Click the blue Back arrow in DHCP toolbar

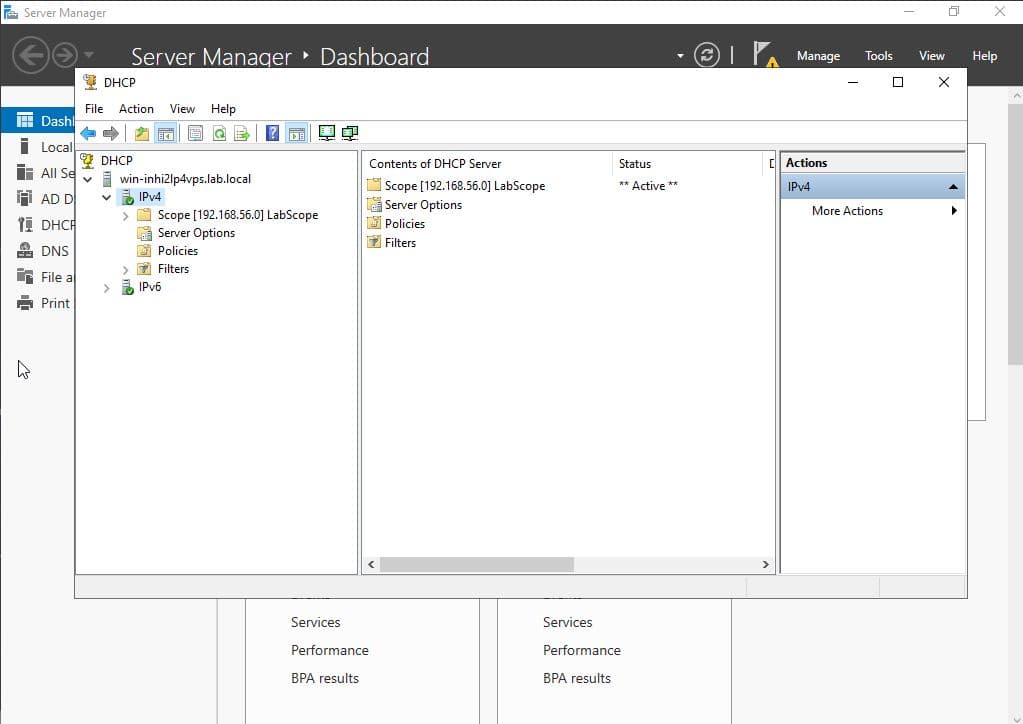[88, 133]
